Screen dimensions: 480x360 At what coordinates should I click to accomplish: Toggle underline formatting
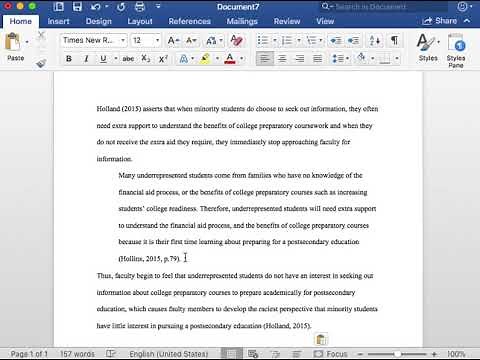tap(103, 59)
